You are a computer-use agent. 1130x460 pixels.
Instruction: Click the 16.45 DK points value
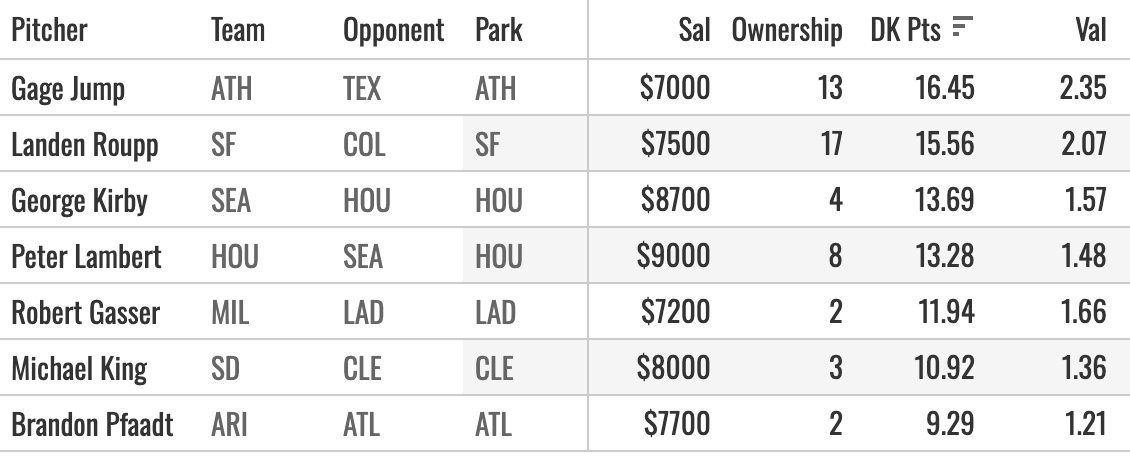coord(945,88)
